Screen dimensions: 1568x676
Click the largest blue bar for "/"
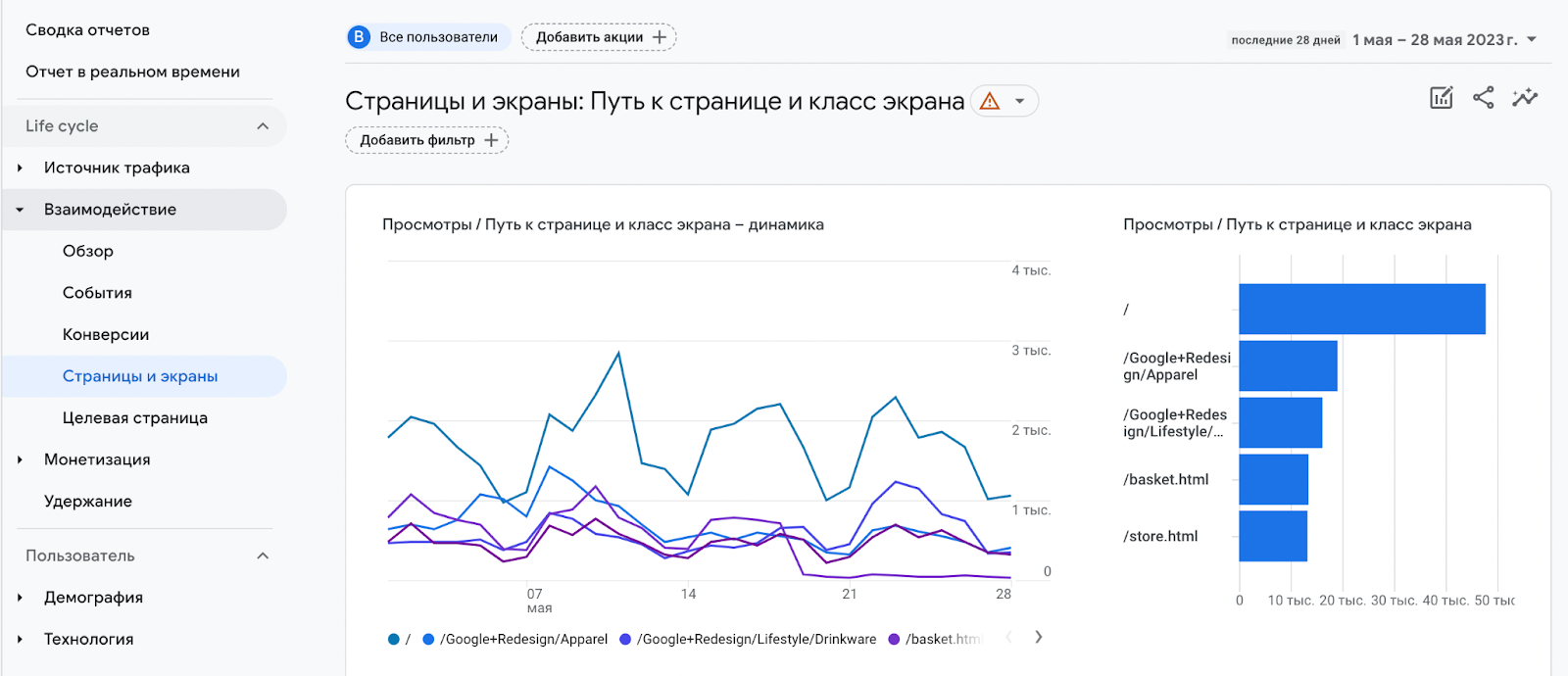(x=1362, y=310)
